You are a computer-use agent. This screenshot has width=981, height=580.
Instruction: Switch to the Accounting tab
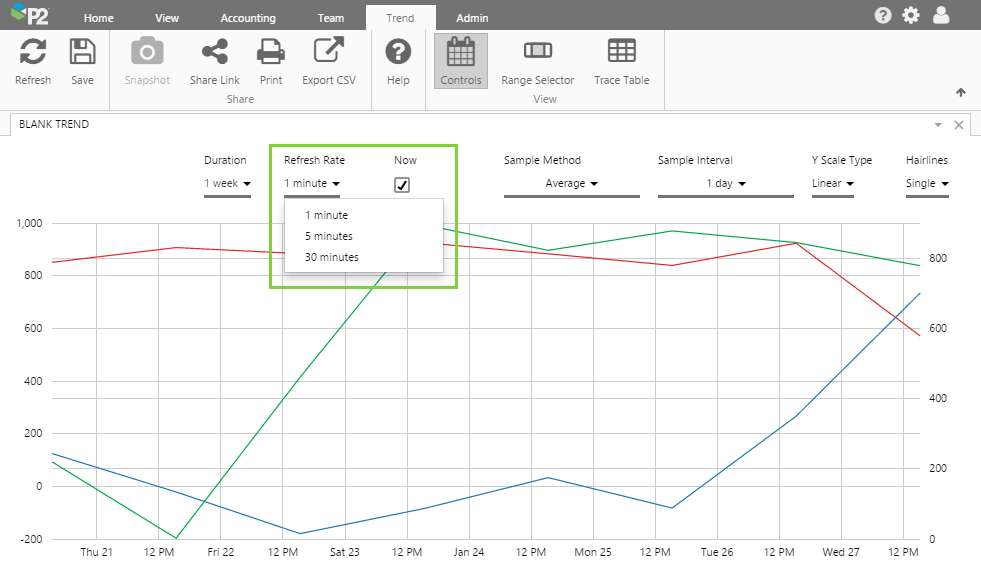point(248,18)
